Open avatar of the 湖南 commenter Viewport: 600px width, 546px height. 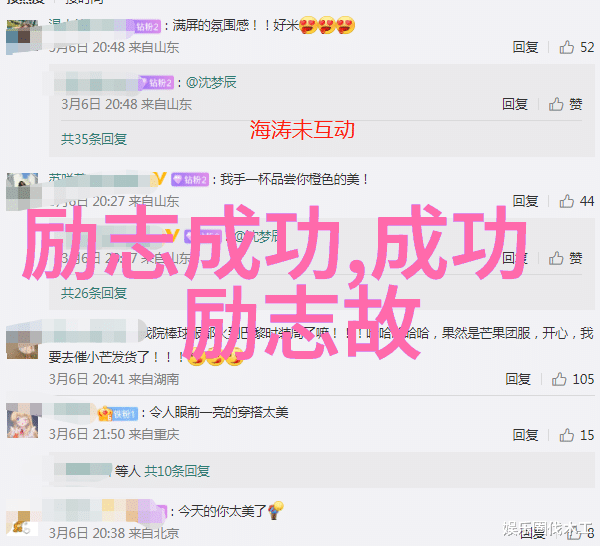[23, 343]
